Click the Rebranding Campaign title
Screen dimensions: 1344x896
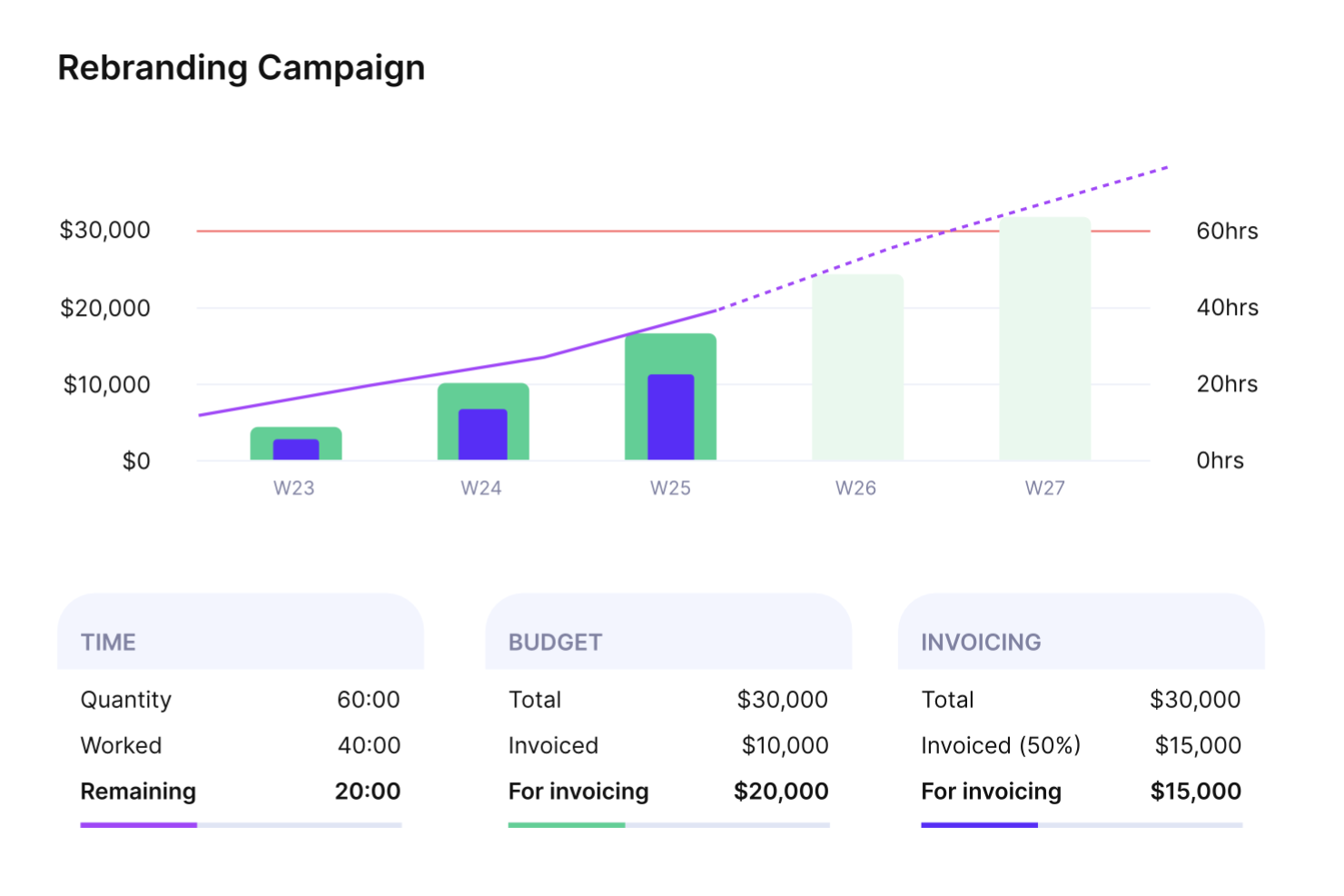click(x=241, y=68)
